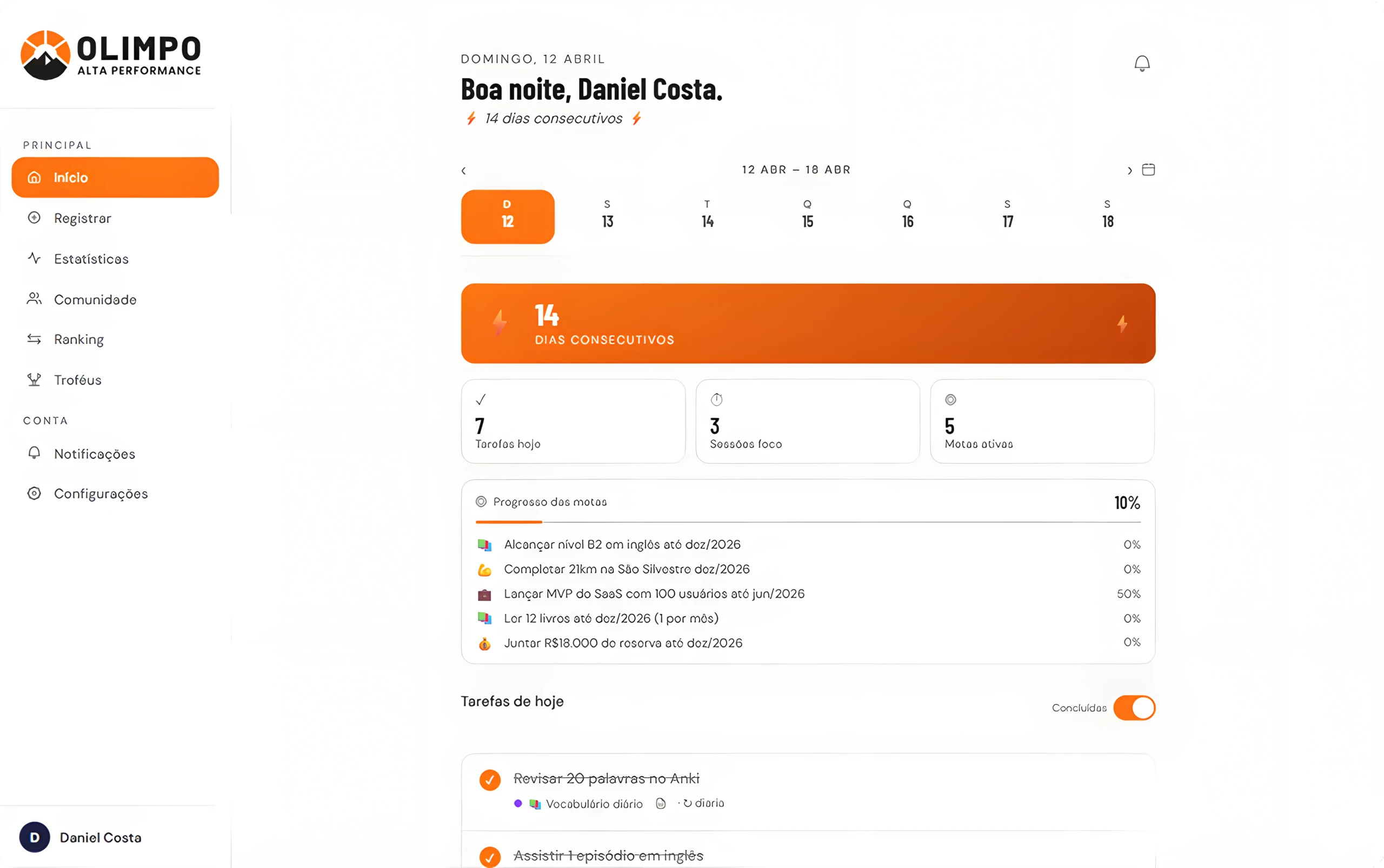Uncheck the Revisar 20 palavras no Anki task
The width and height of the screenshot is (1384, 868).
[x=489, y=779]
